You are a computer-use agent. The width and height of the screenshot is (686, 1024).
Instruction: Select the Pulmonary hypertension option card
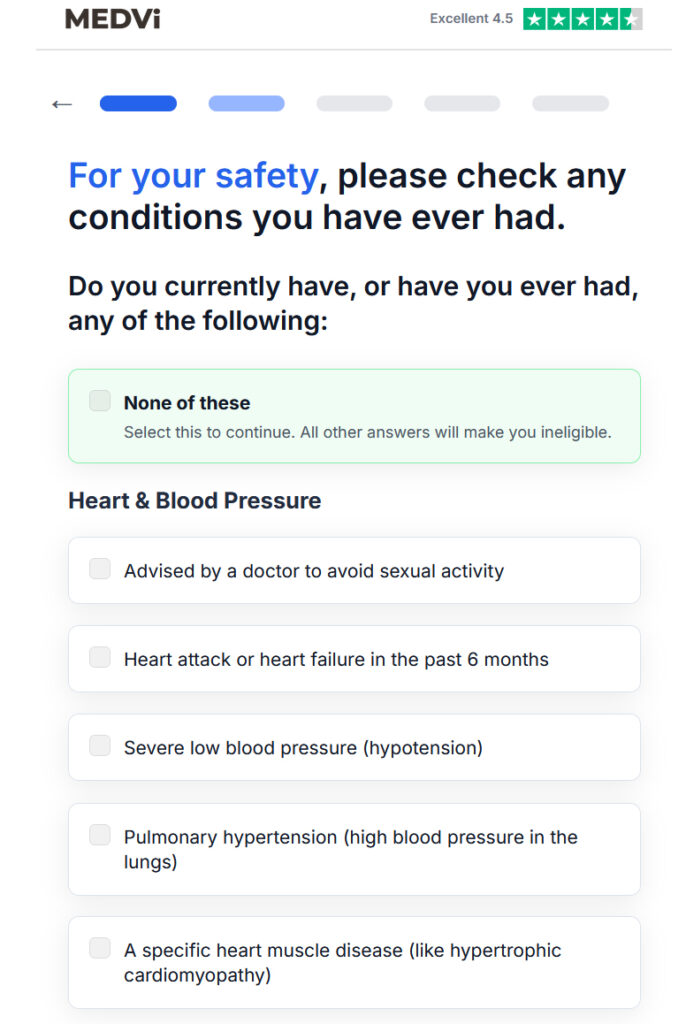pyautogui.click(x=354, y=849)
